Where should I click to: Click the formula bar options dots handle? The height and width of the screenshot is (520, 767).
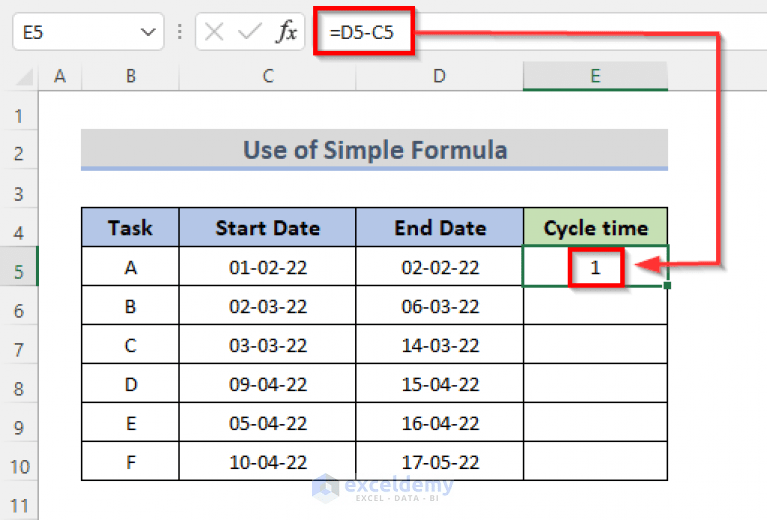(180, 32)
